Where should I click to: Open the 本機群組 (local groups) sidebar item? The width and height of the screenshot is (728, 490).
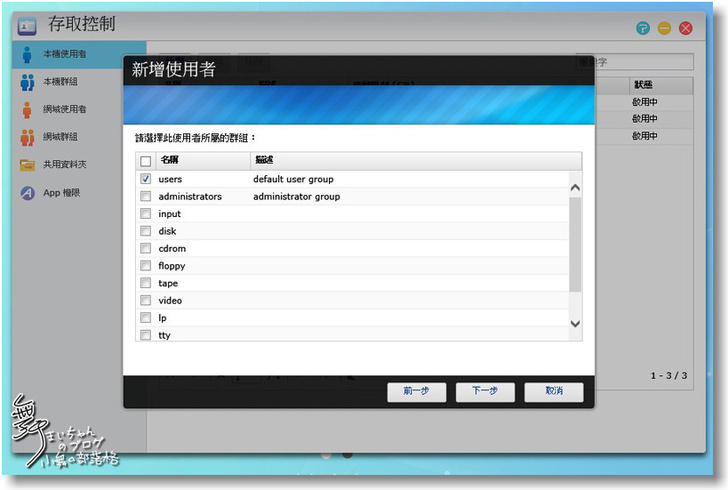[x=79, y=82]
